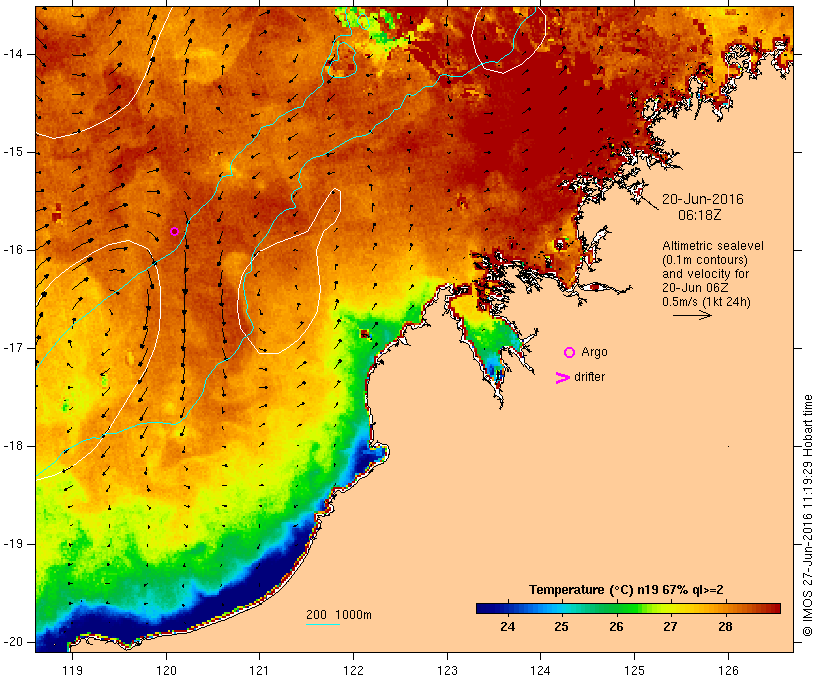
Task: Click longitude label 123
Action: point(447,671)
